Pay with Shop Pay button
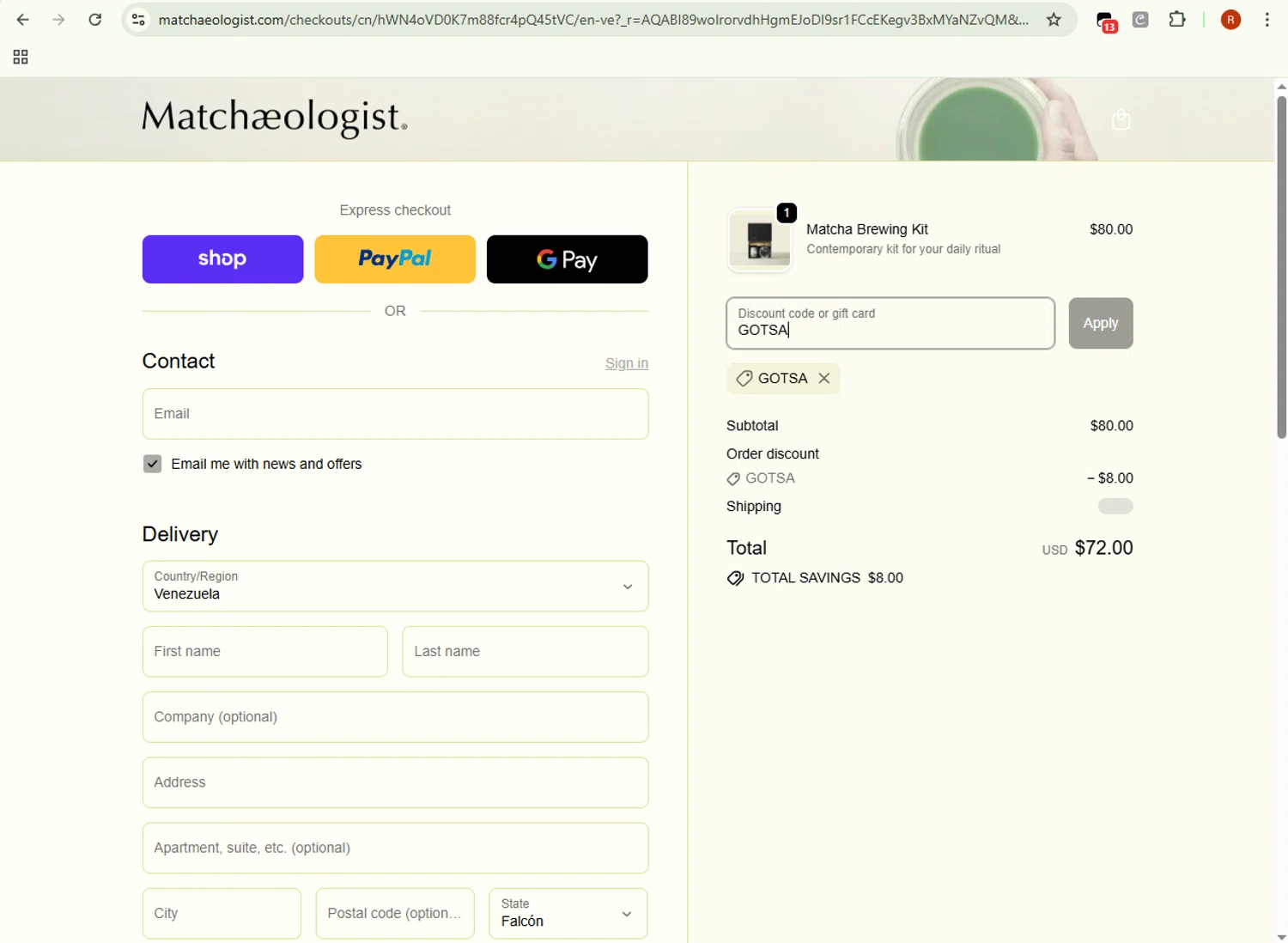This screenshot has width=1288, height=943. coord(222,259)
